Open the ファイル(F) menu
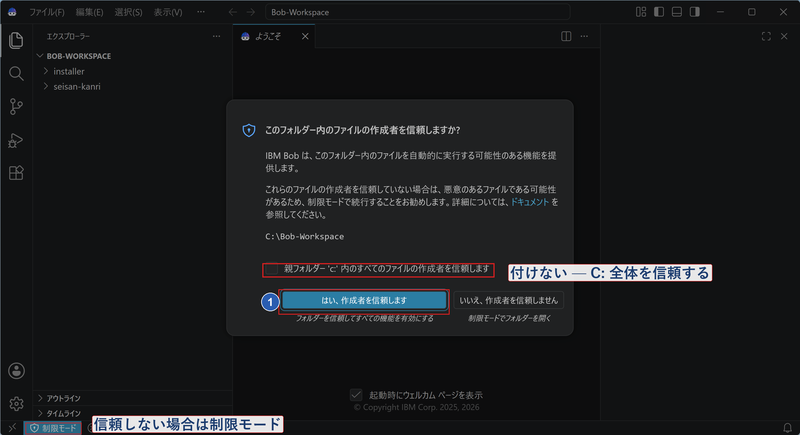 46,12
